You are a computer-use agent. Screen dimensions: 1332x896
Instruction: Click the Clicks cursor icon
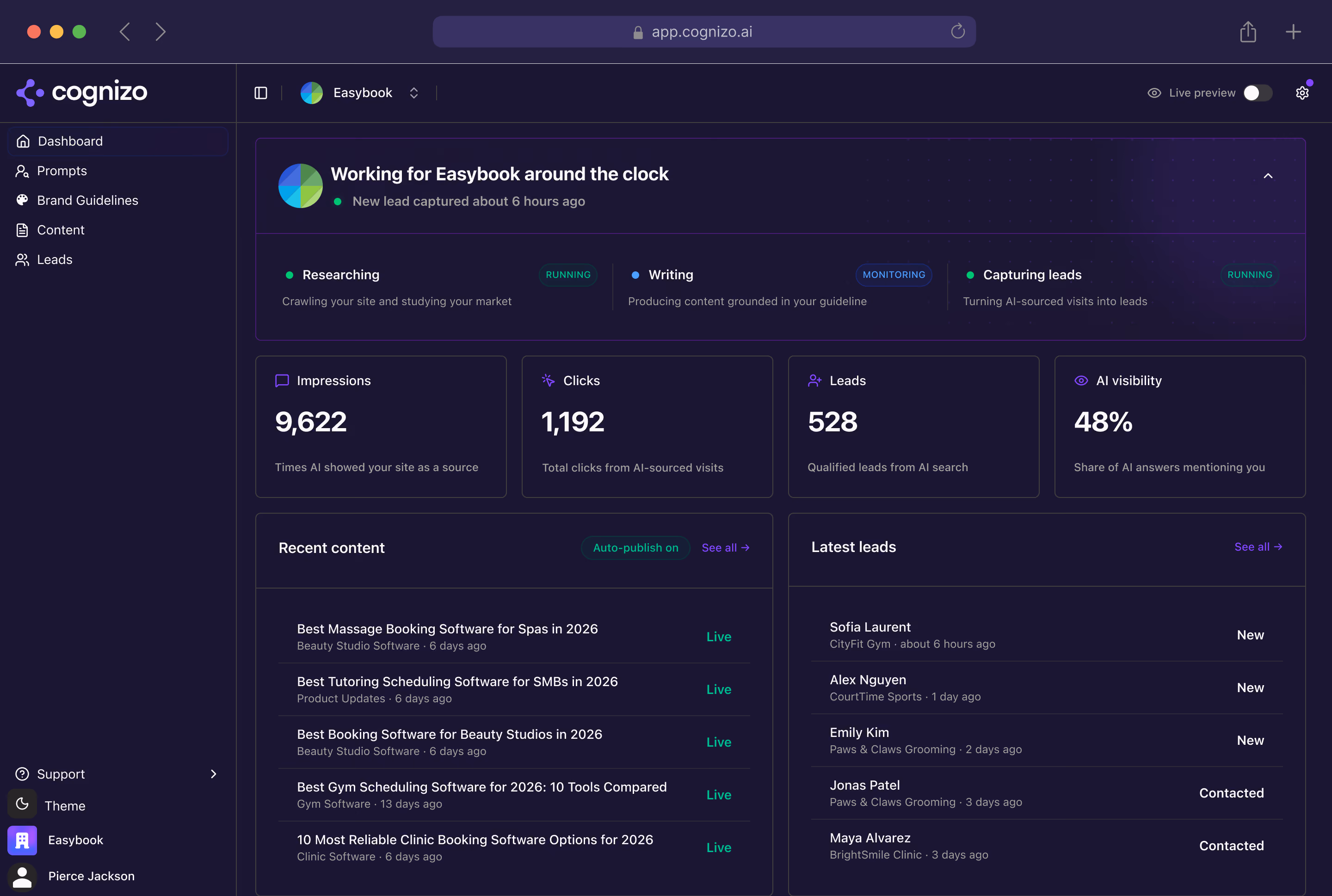[548, 380]
